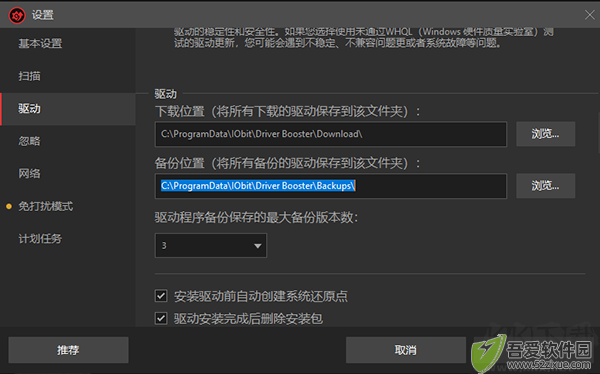600x374 pixels.
Task: Open the 免打扰模式 settings section
Action: pyautogui.click(x=67, y=206)
